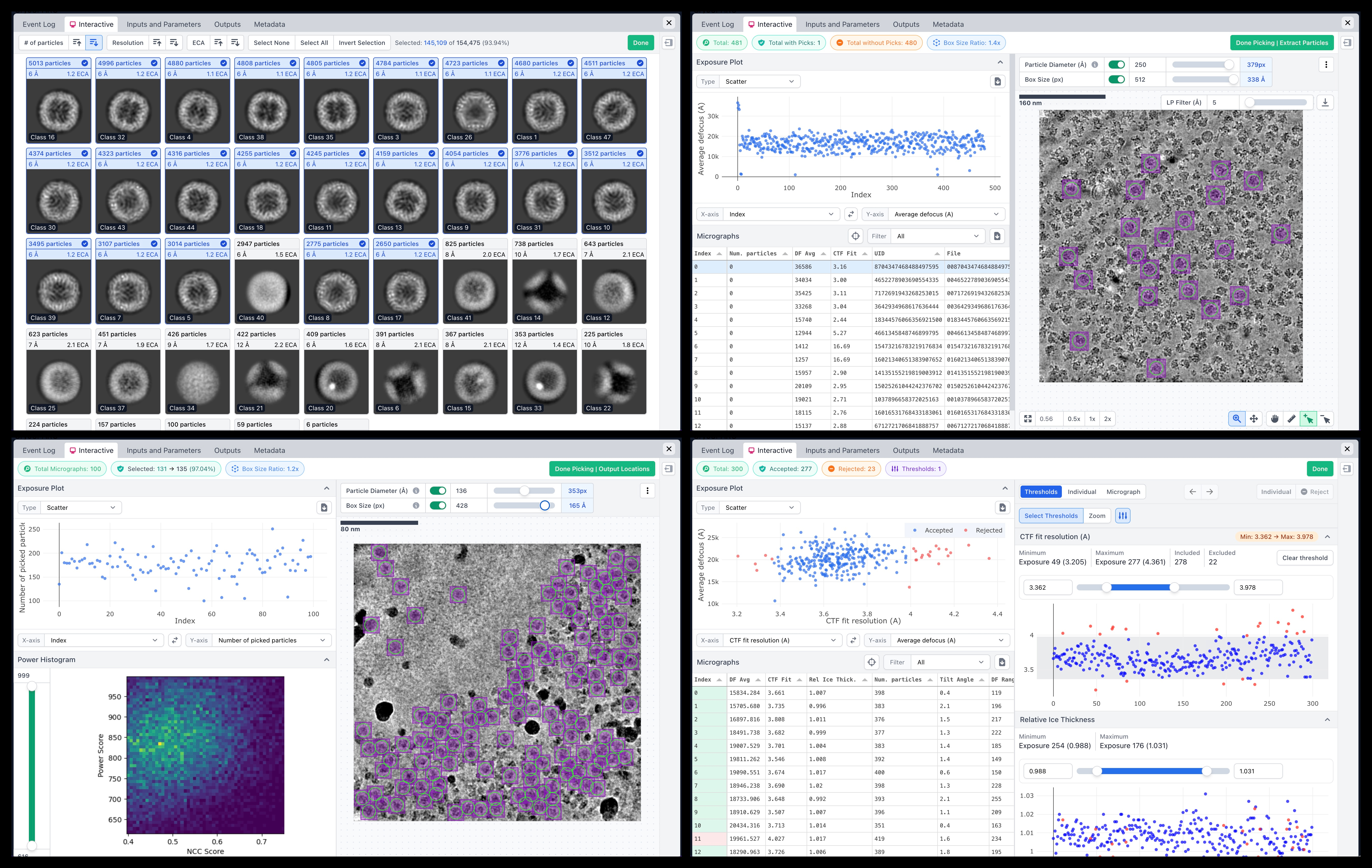Image resolution: width=1372 pixels, height=868 pixels.
Task: Click Done Picking | Extract Particles
Action: pyautogui.click(x=1282, y=43)
